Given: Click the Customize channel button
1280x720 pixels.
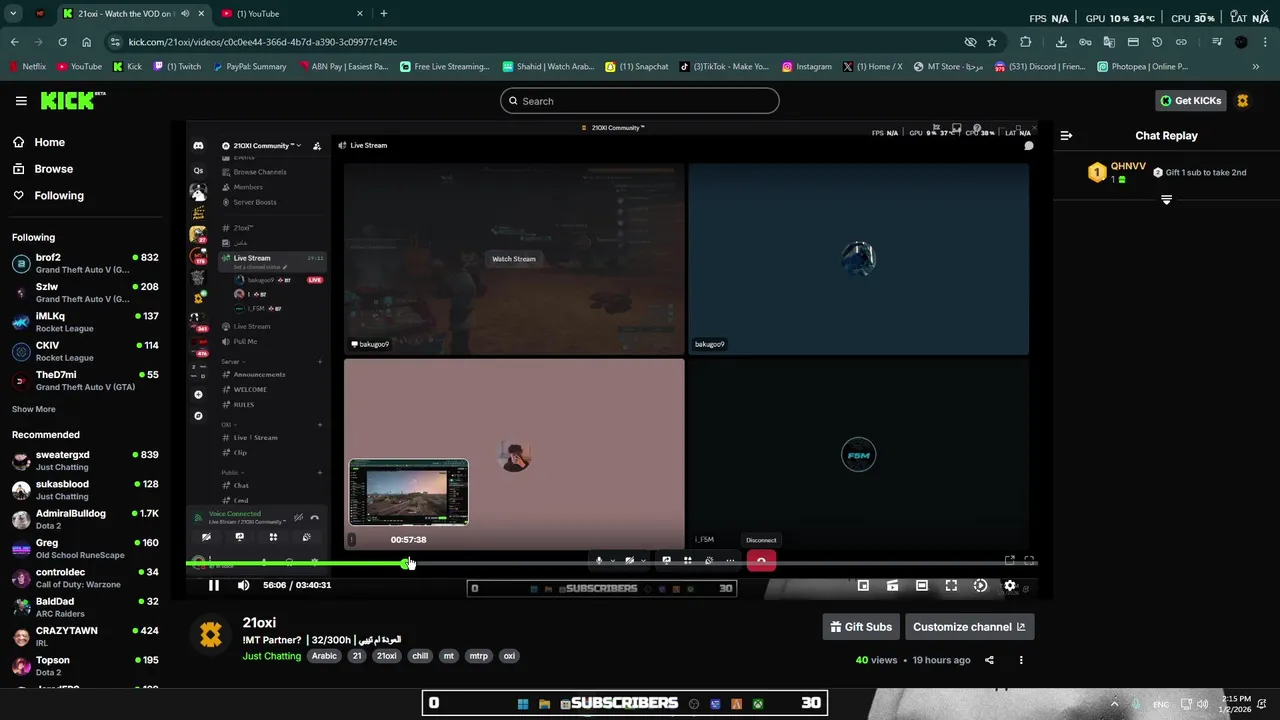Looking at the screenshot, I should 969,627.
